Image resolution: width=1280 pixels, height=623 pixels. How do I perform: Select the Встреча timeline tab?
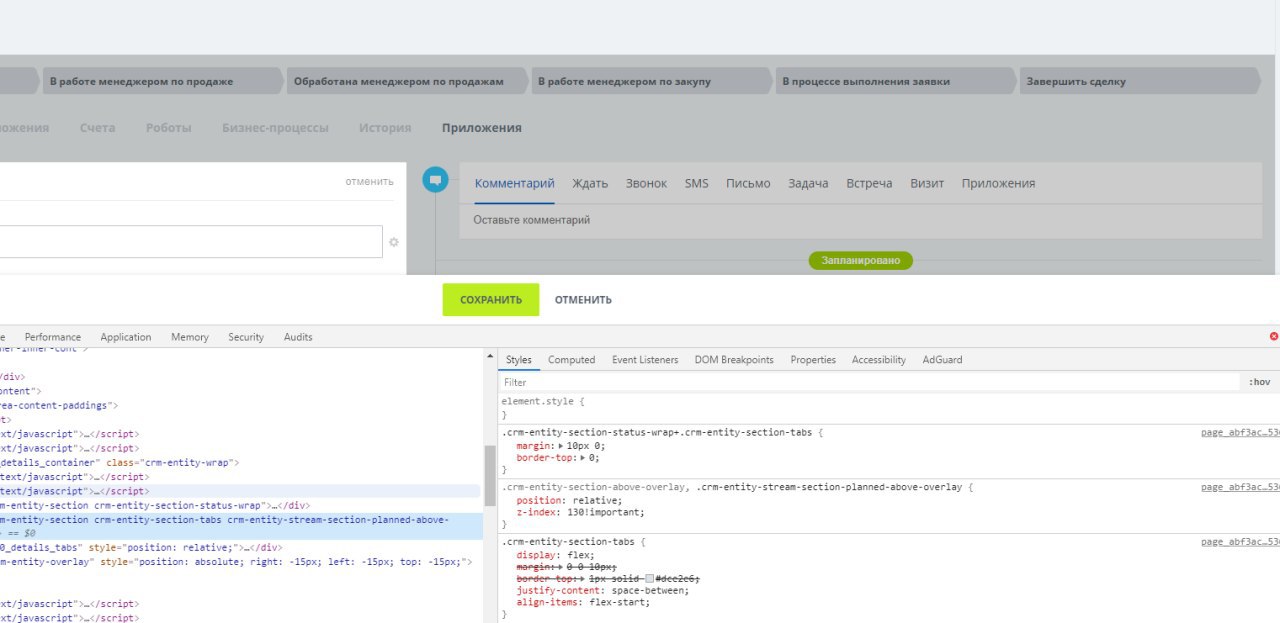869,184
